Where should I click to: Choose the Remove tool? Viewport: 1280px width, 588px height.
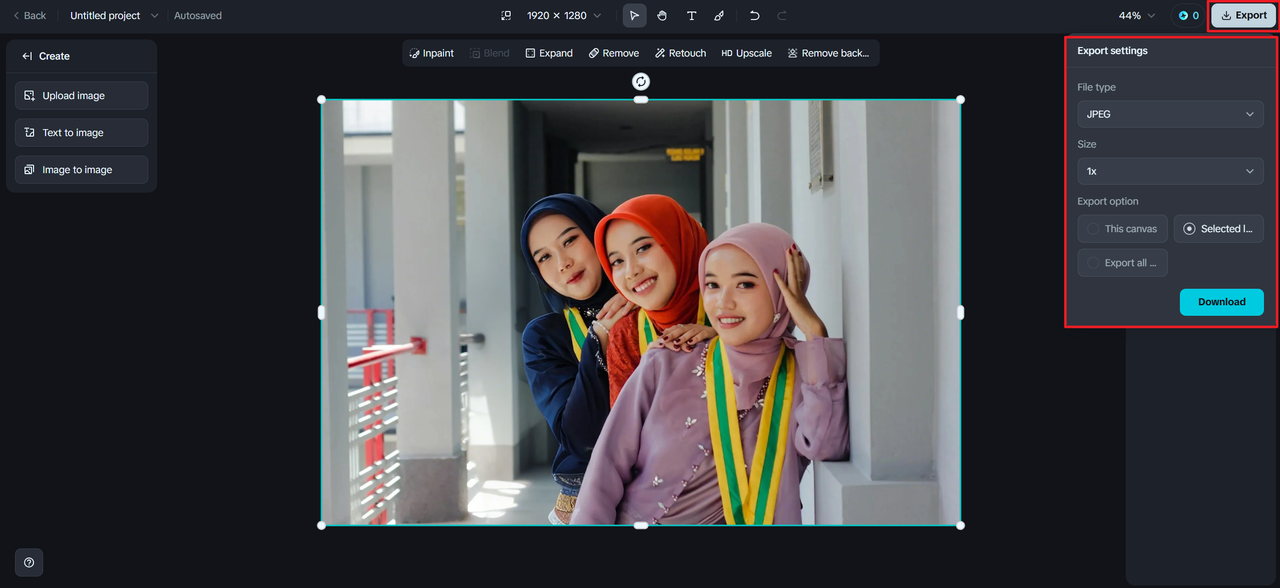pos(614,53)
